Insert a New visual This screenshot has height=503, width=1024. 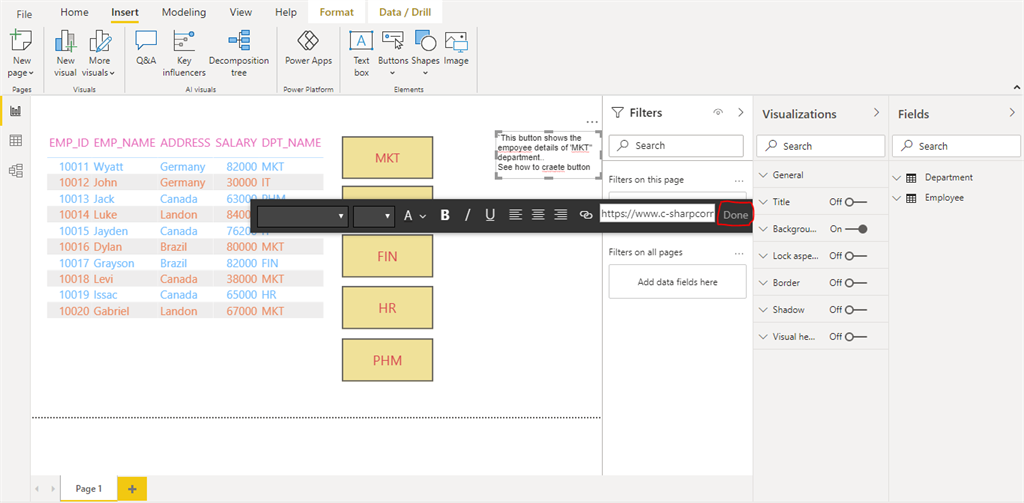pos(65,56)
